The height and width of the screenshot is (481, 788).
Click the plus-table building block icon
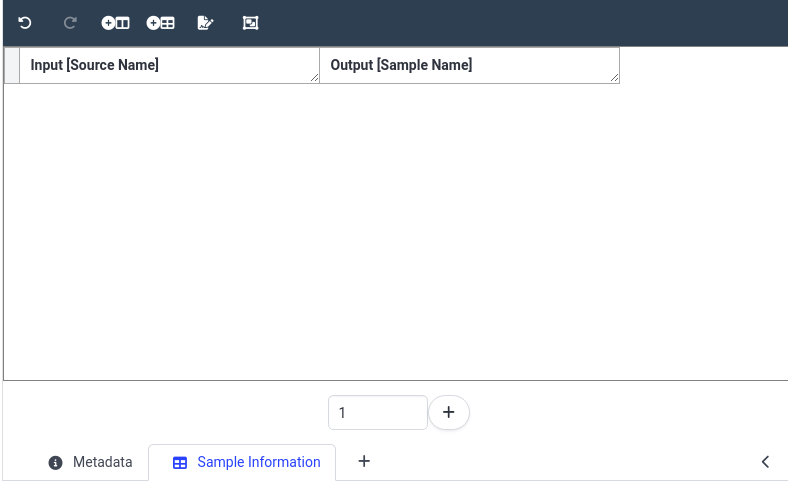[x=160, y=23]
